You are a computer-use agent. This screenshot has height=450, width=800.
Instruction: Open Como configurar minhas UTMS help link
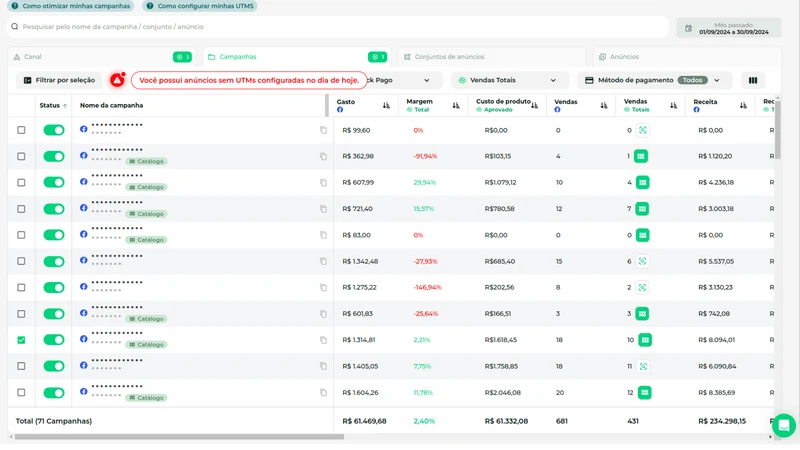coord(200,6)
